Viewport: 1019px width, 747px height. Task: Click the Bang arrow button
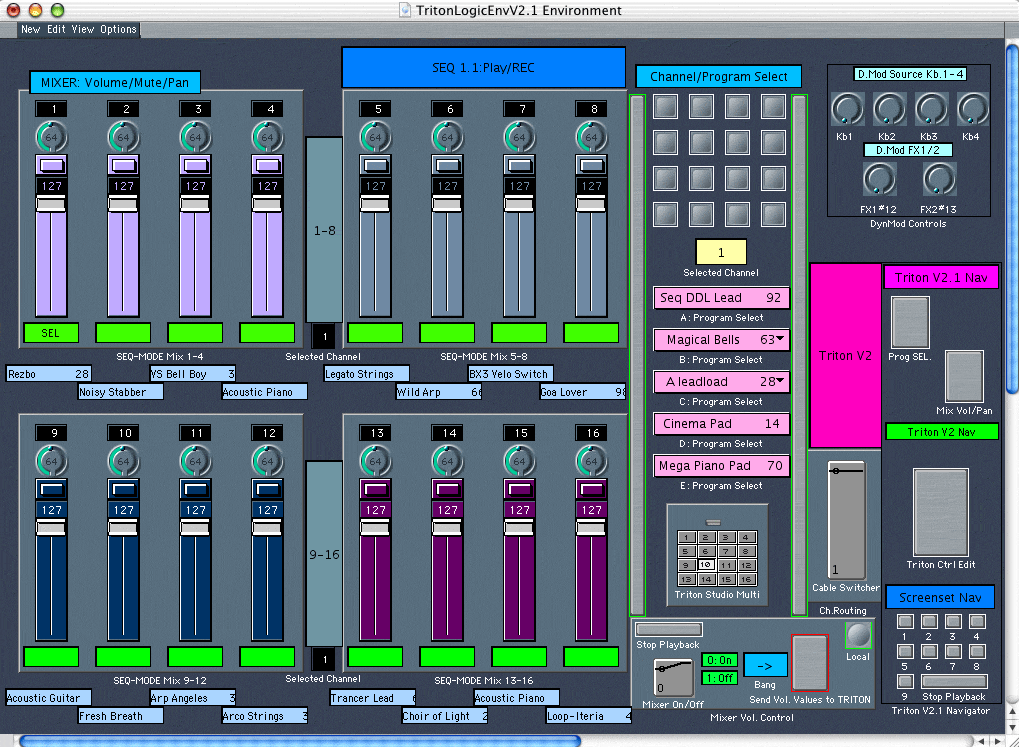pyautogui.click(x=765, y=664)
